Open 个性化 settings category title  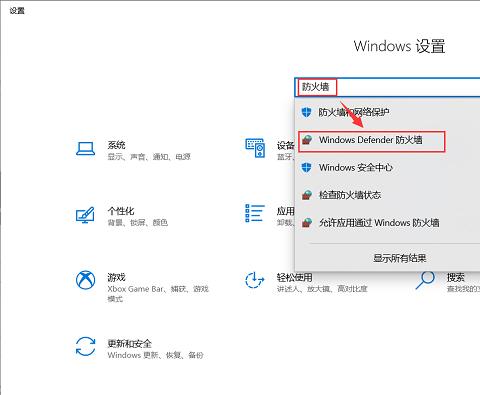[121, 211]
